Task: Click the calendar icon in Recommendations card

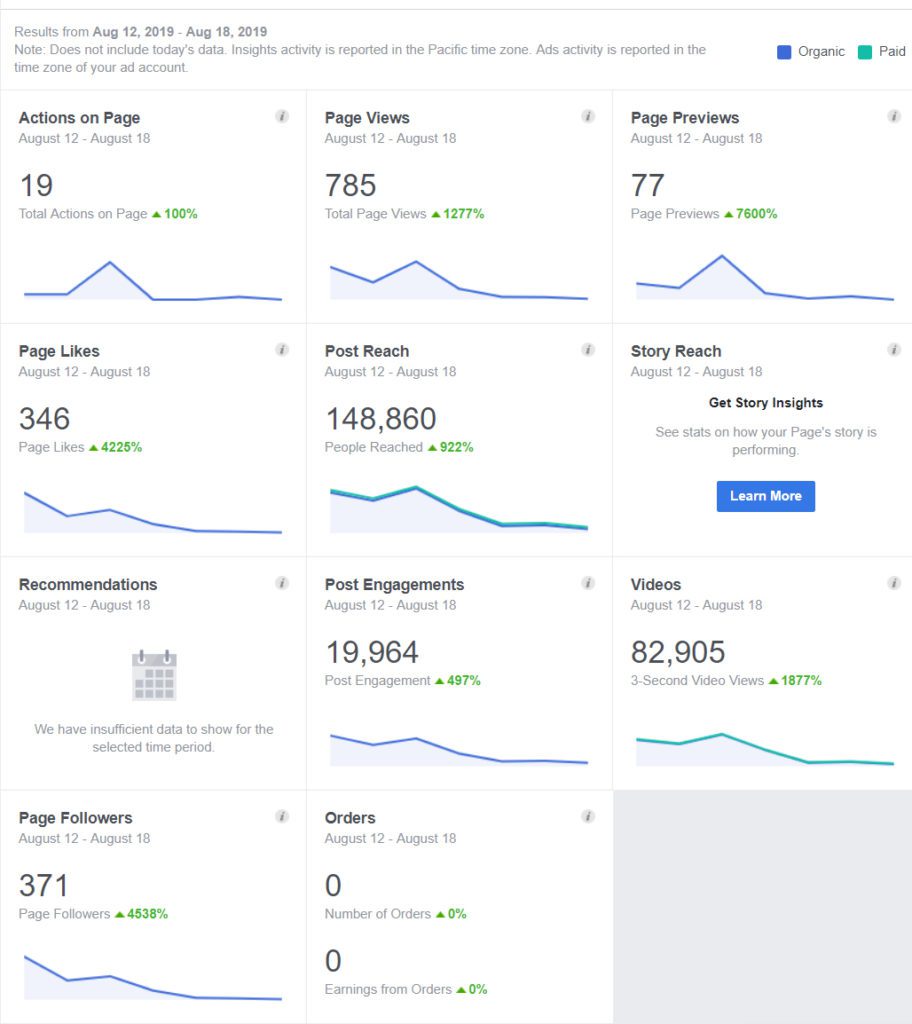Action: (152, 674)
